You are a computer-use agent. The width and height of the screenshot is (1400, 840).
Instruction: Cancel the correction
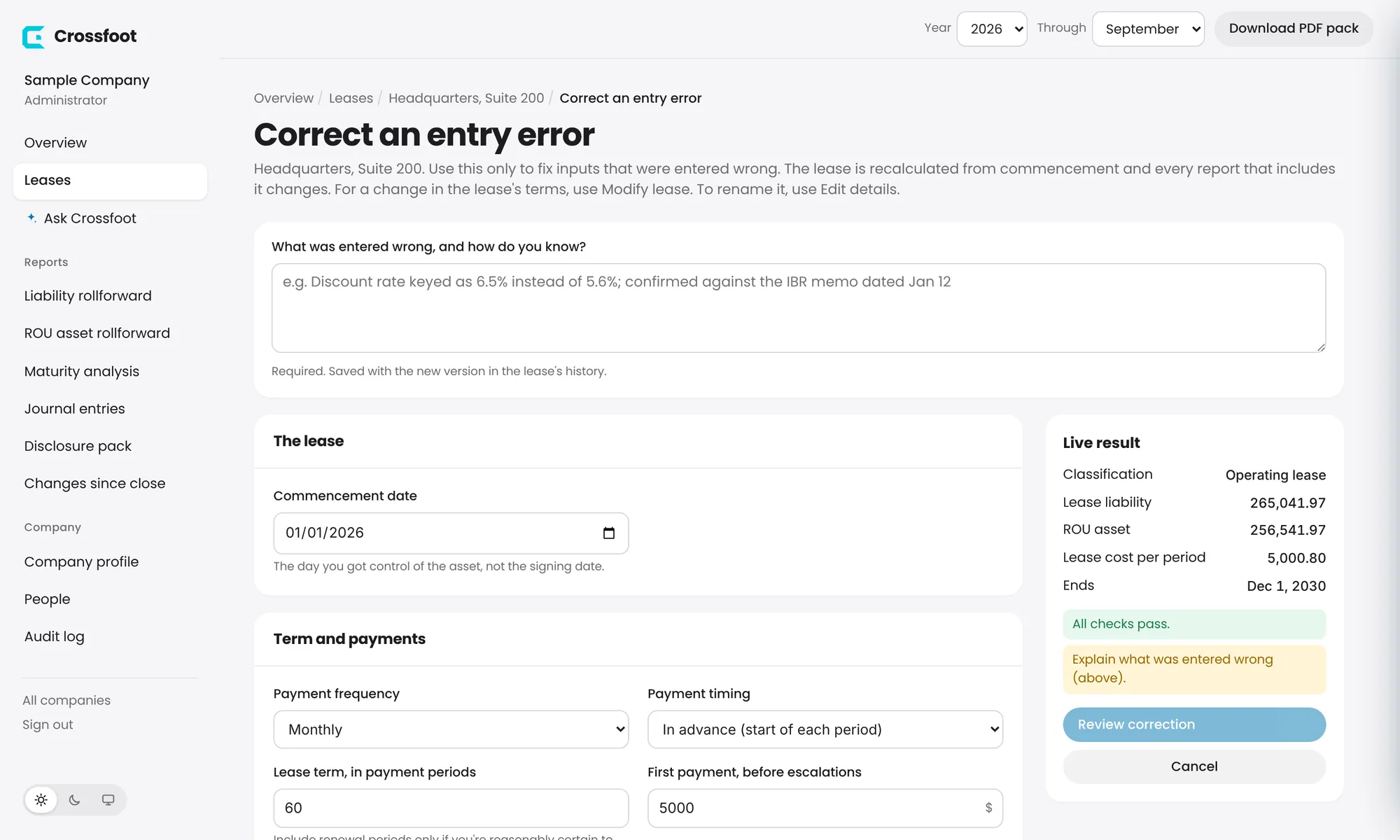1194,766
